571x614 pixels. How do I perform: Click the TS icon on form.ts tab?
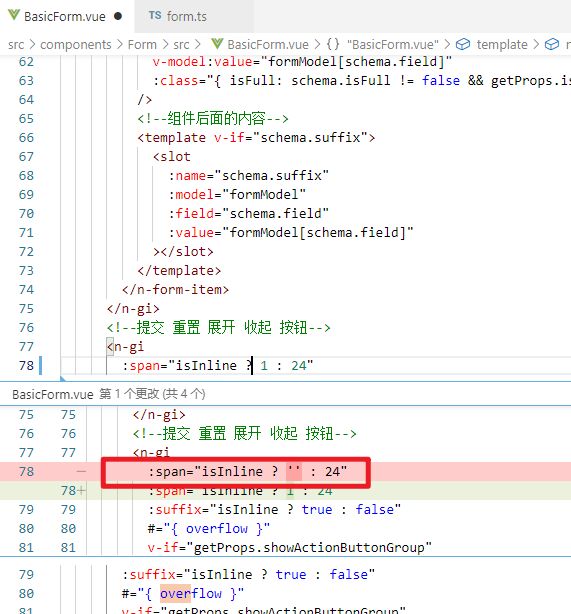pyautogui.click(x=155, y=16)
